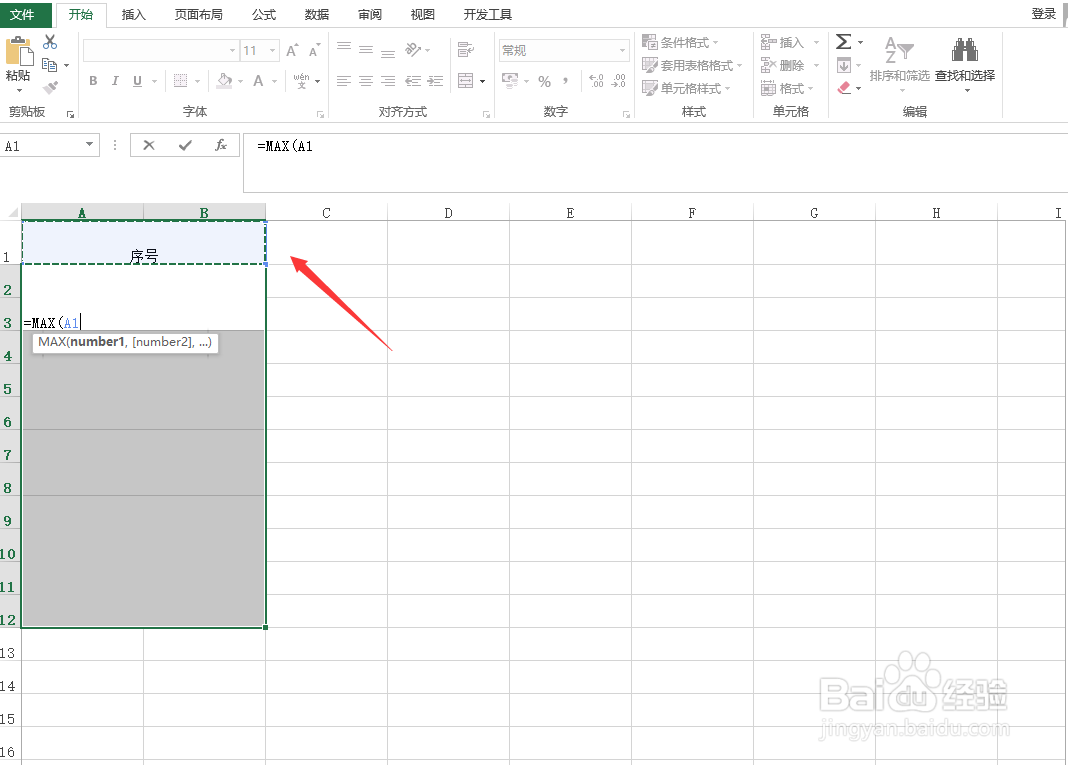Increase the indent
Screen dimensions: 1068x765
tap(435, 81)
